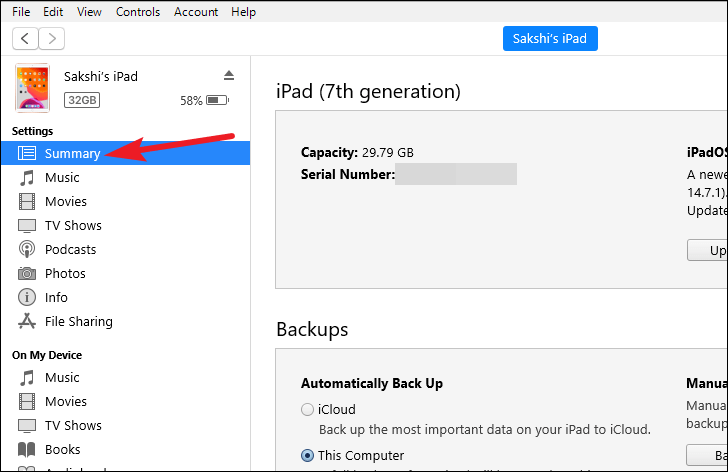
Task: Click the Movies film icon under Settings
Action: tap(26, 201)
